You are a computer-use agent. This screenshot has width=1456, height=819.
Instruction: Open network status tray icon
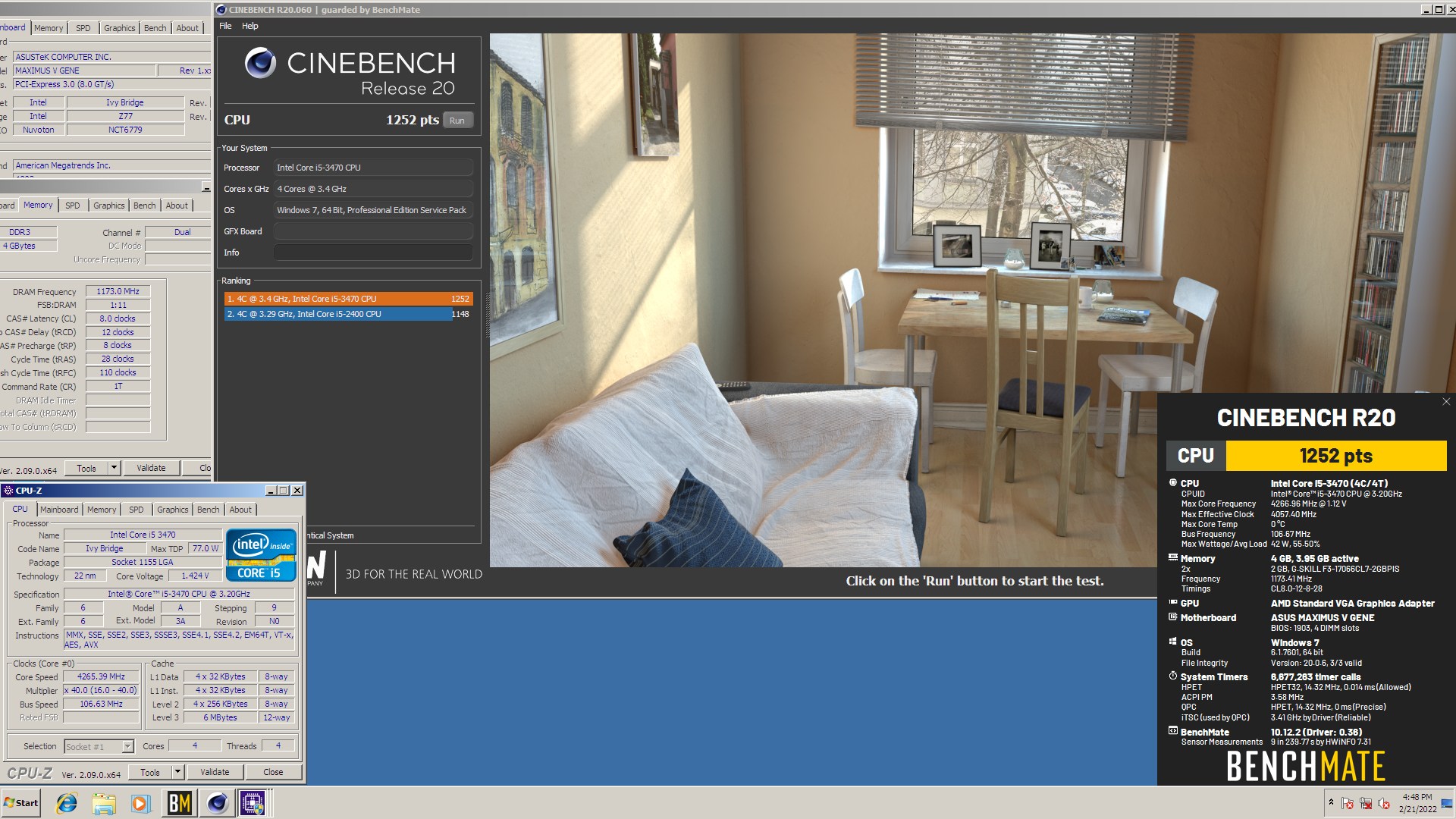(1366, 803)
